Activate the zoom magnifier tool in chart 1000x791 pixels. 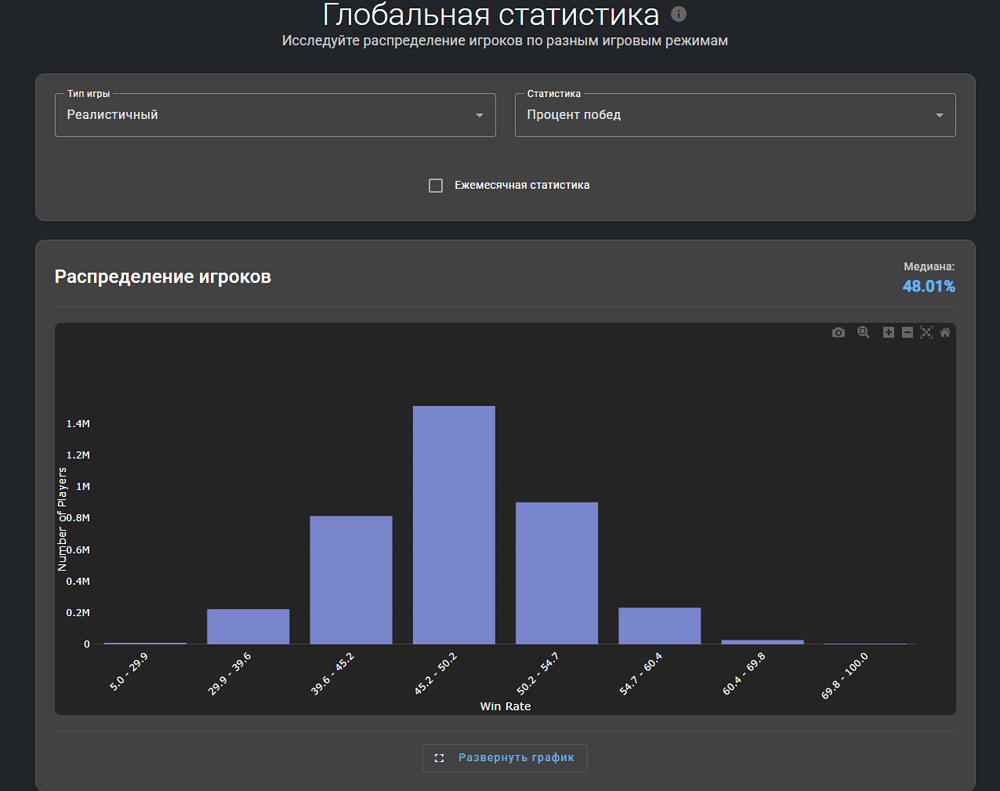click(864, 333)
